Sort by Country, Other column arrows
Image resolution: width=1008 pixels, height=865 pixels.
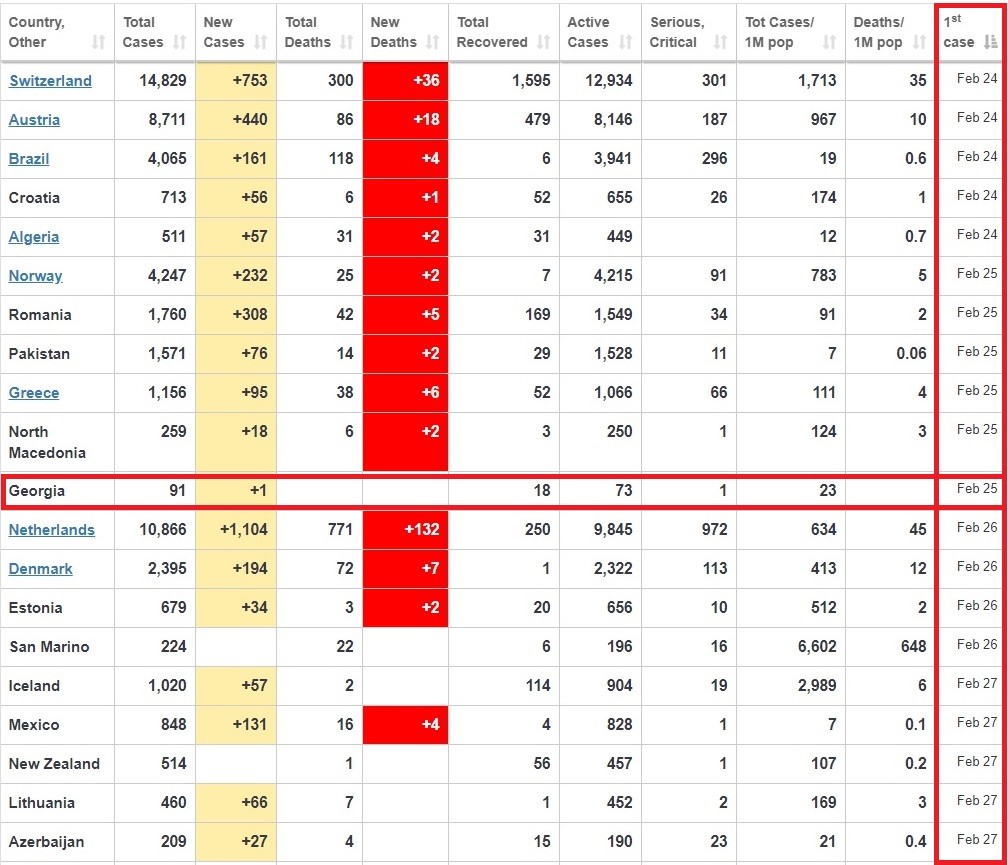98,42
